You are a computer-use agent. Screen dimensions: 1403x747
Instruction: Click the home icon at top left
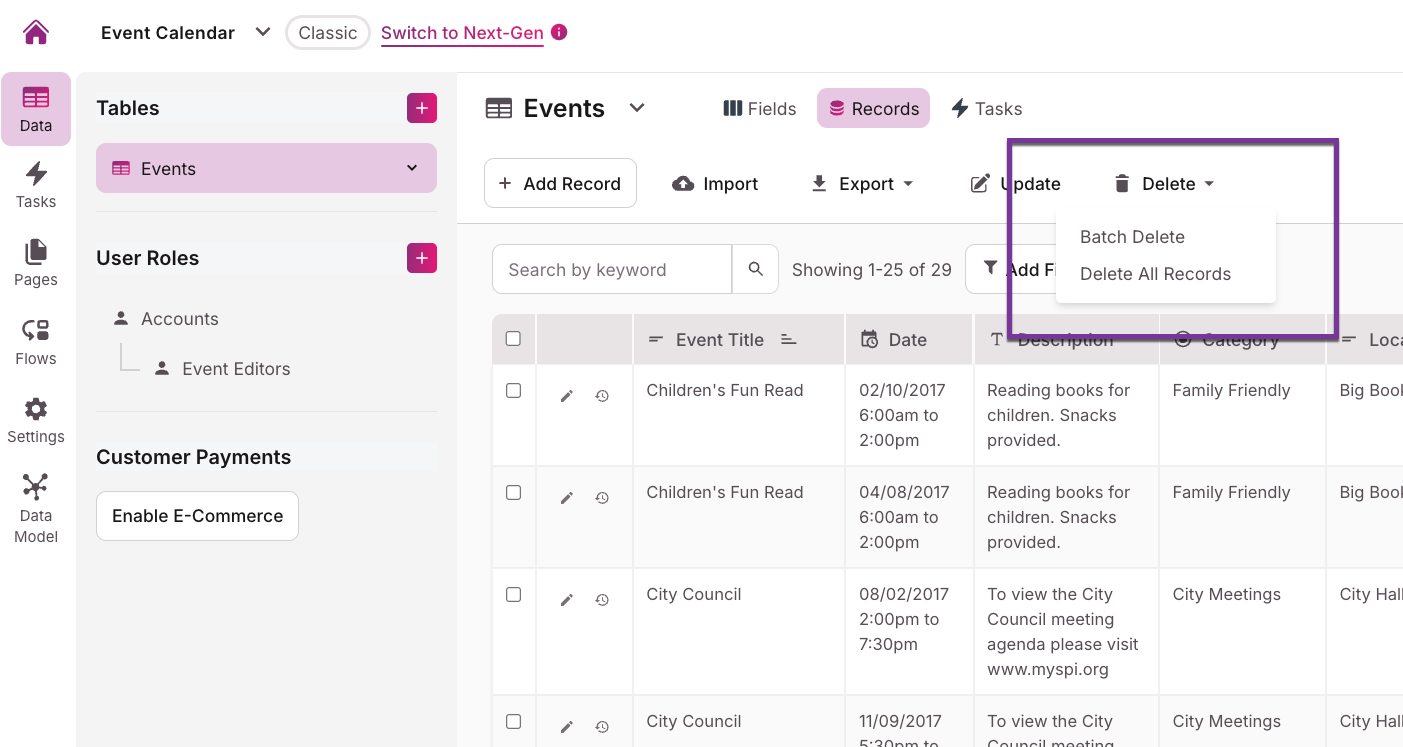tap(36, 32)
